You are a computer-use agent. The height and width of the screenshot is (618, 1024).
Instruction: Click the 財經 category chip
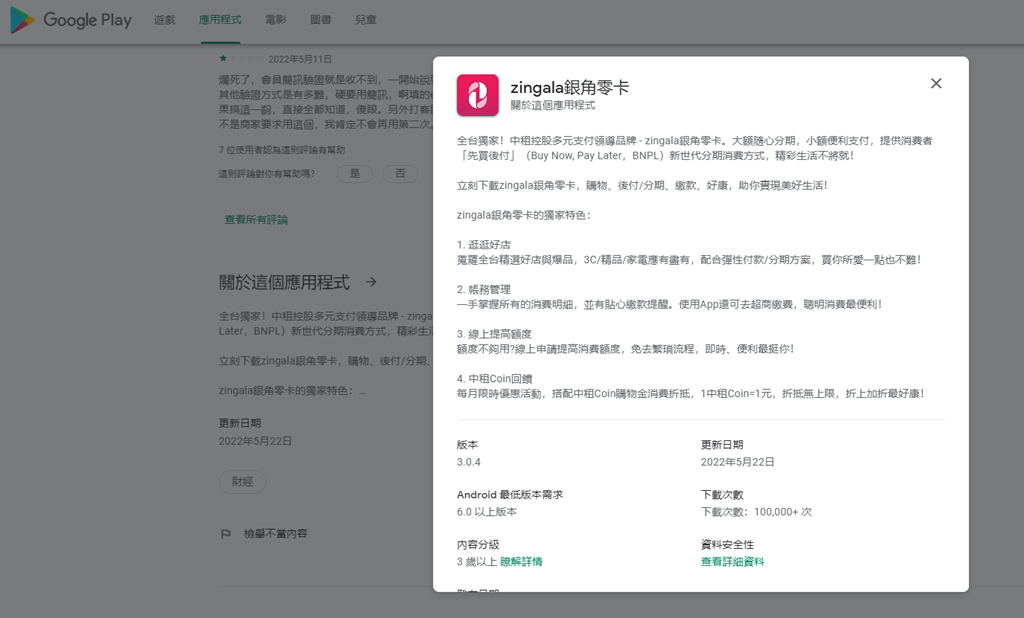tap(242, 481)
